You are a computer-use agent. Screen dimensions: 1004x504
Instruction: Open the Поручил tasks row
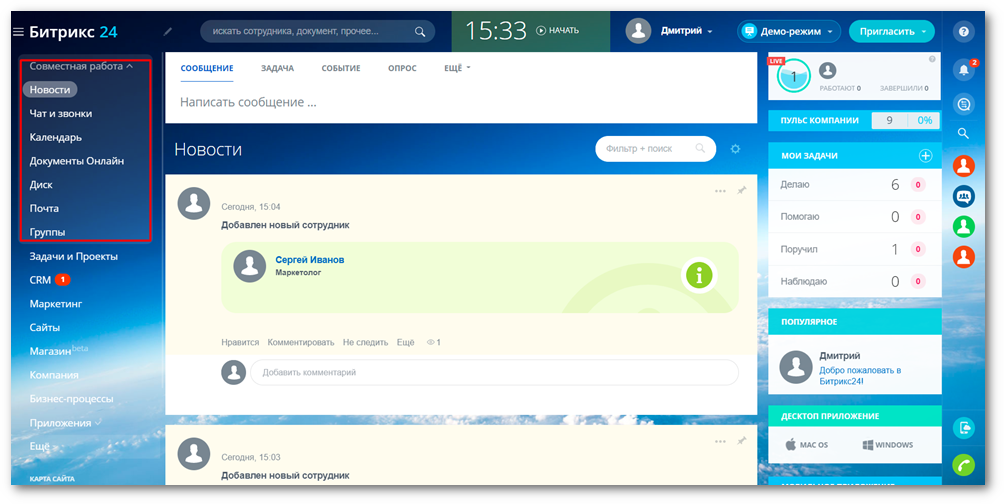[x=855, y=249]
